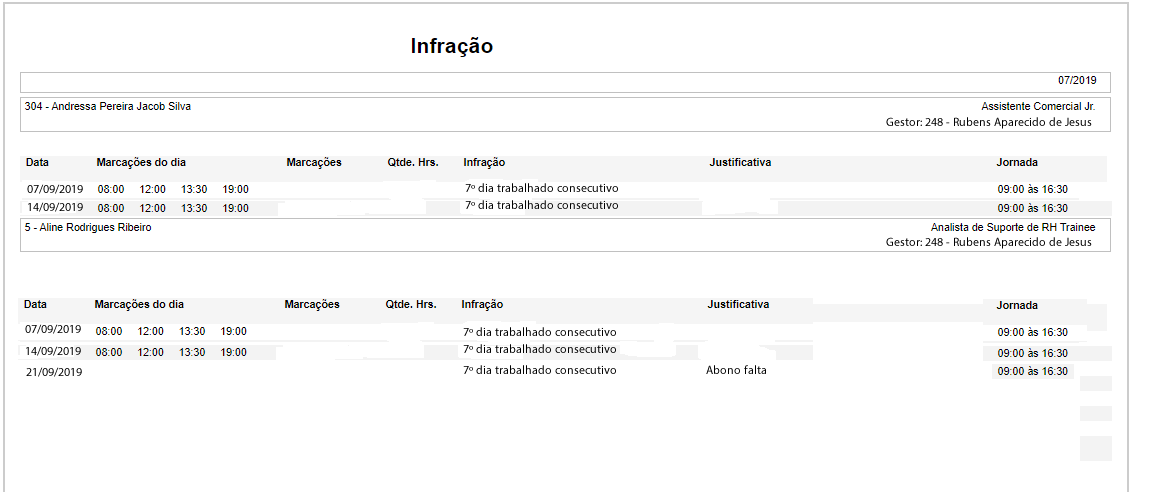Click the Gestor line below Assistente Comercial Jr.
1160x492 pixels.
tap(988, 122)
